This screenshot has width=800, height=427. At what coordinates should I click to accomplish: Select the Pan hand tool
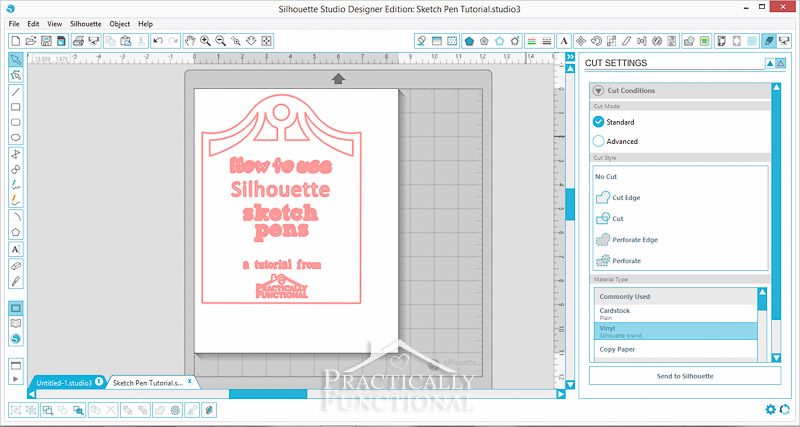click(190, 41)
